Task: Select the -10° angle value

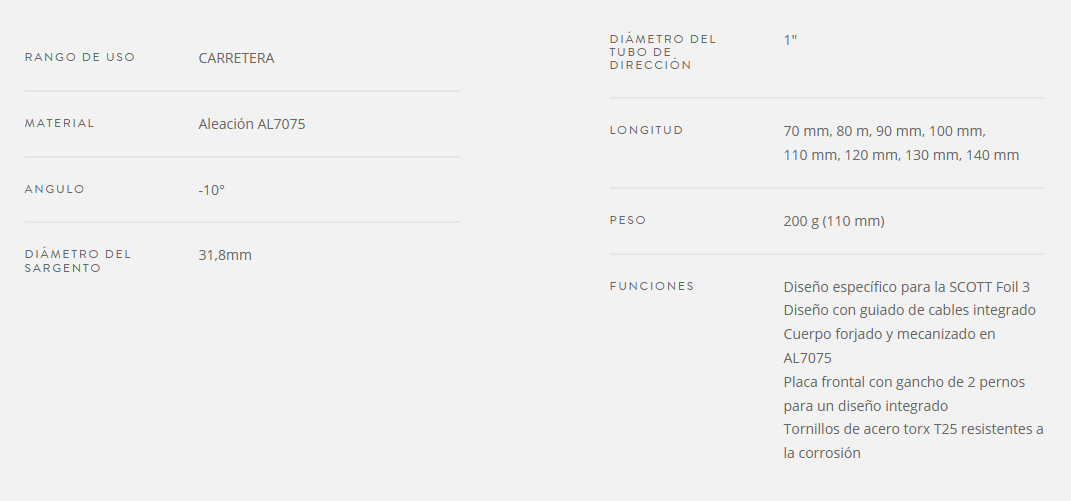Action: [212, 190]
